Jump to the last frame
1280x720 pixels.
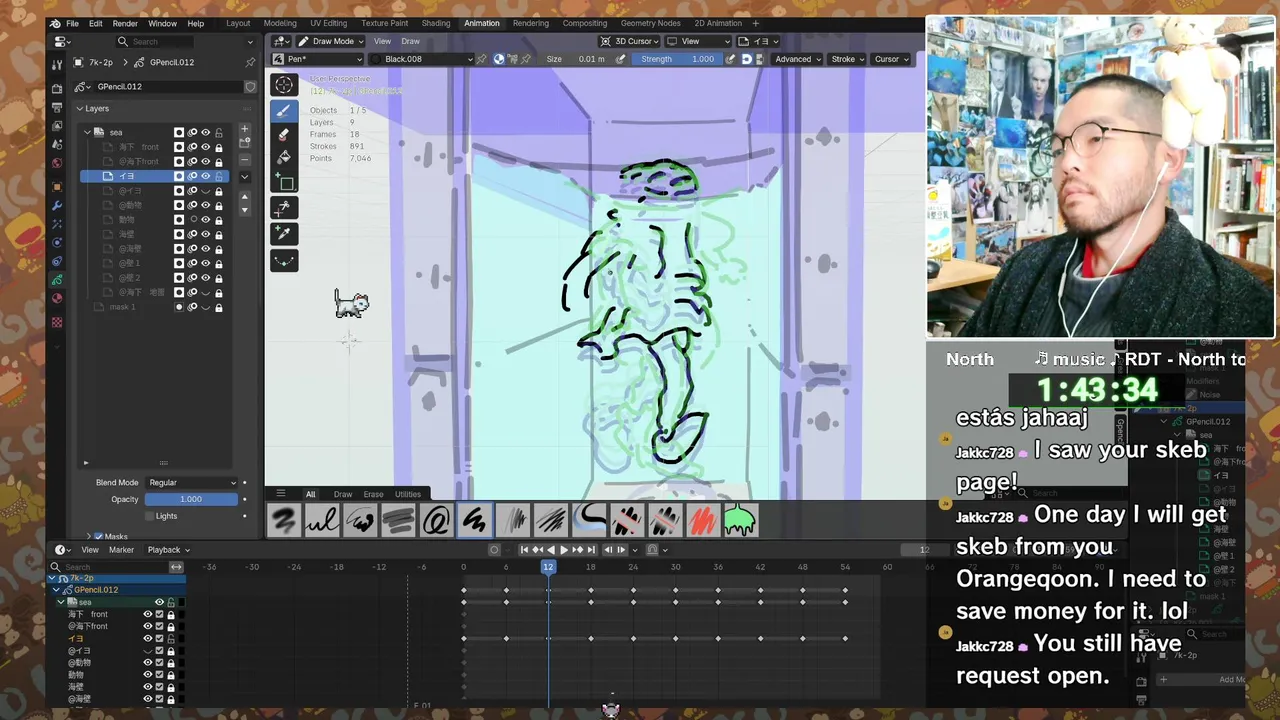[591, 549]
